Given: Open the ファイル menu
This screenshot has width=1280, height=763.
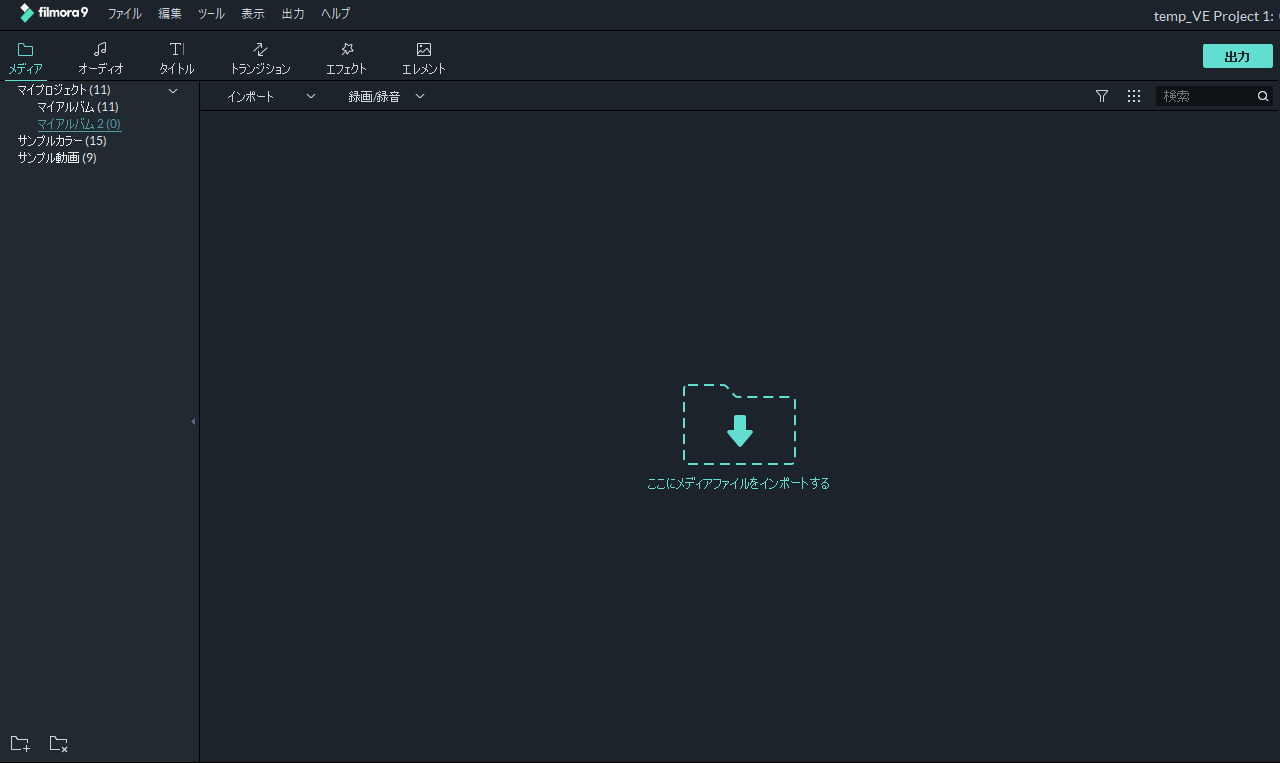Looking at the screenshot, I should coord(125,14).
